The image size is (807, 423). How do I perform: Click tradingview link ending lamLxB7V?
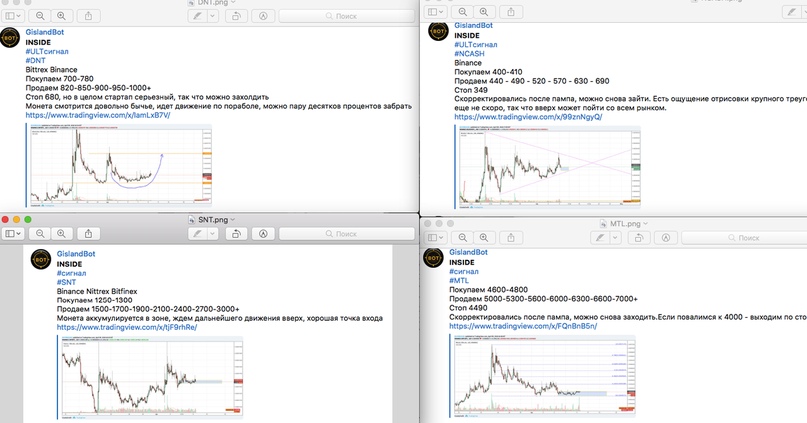(98, 115)
